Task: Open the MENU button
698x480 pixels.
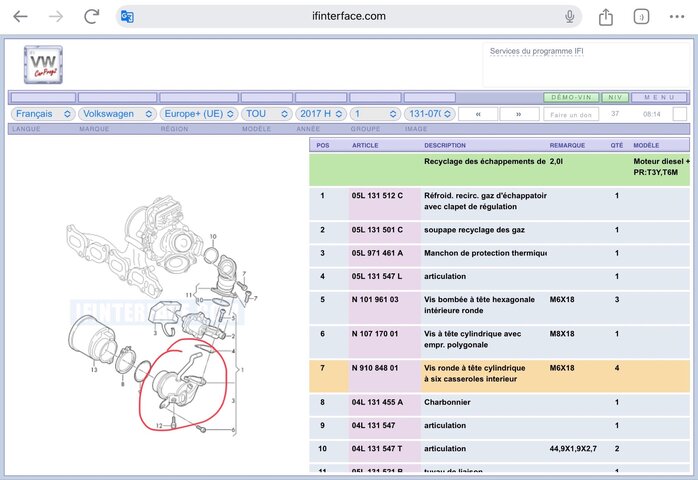Action: pyautogui.click(x=659, y=97)
